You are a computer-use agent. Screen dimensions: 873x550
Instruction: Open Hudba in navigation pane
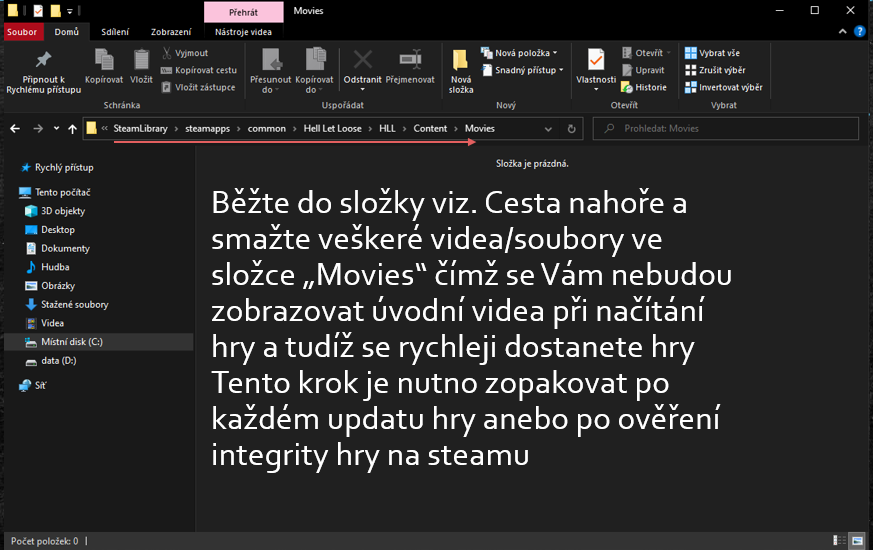(x=55, y=267)
